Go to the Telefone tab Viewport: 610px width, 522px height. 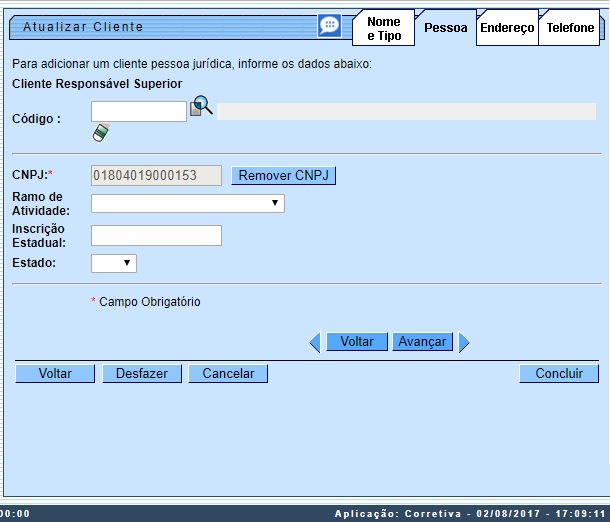tap(570, 28)
